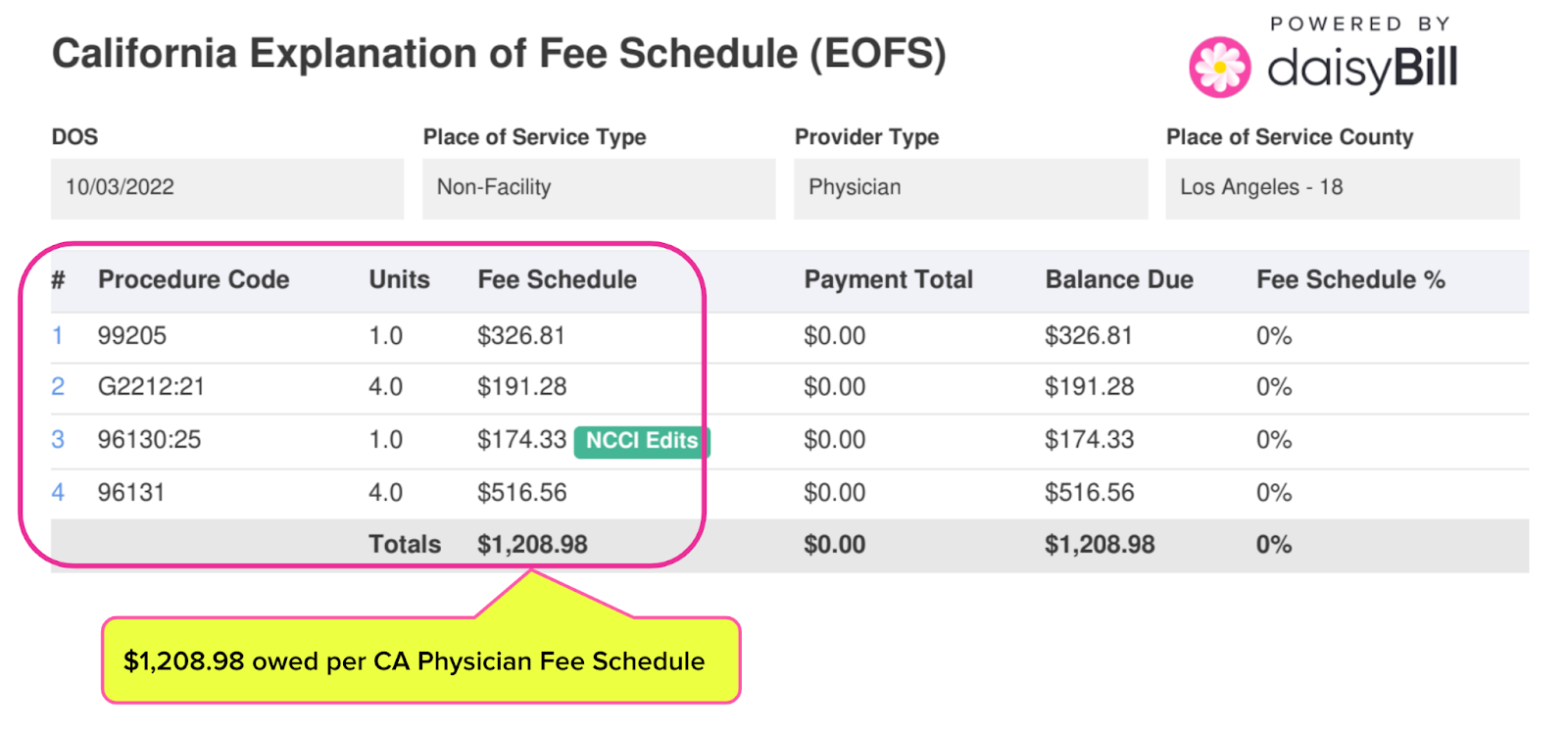Click the green NCCI Edits badge
Screen dimensions: 1568x732
coord(642,441)
